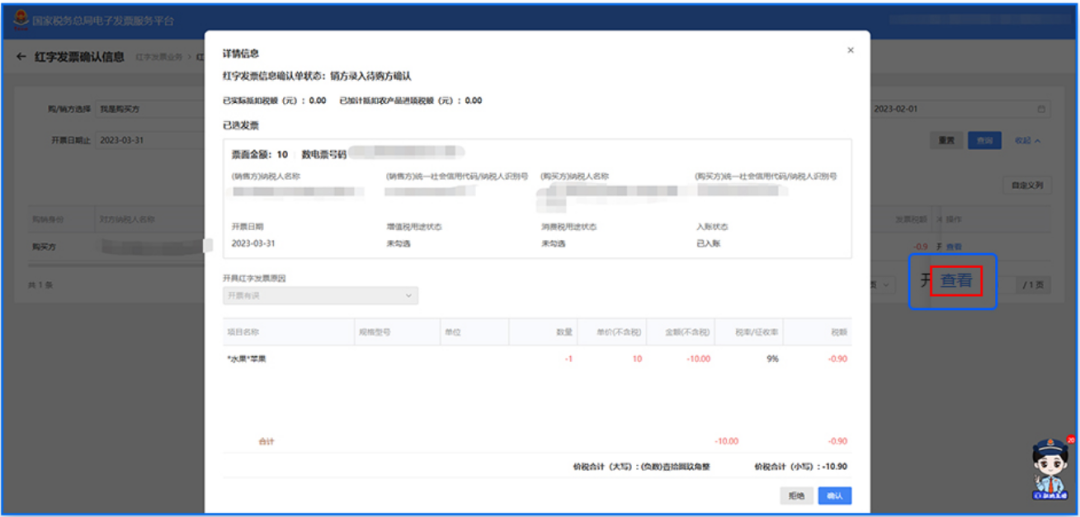
Task: Close the 详情信息 dialog with the X
Action: [x=851, y=50]
